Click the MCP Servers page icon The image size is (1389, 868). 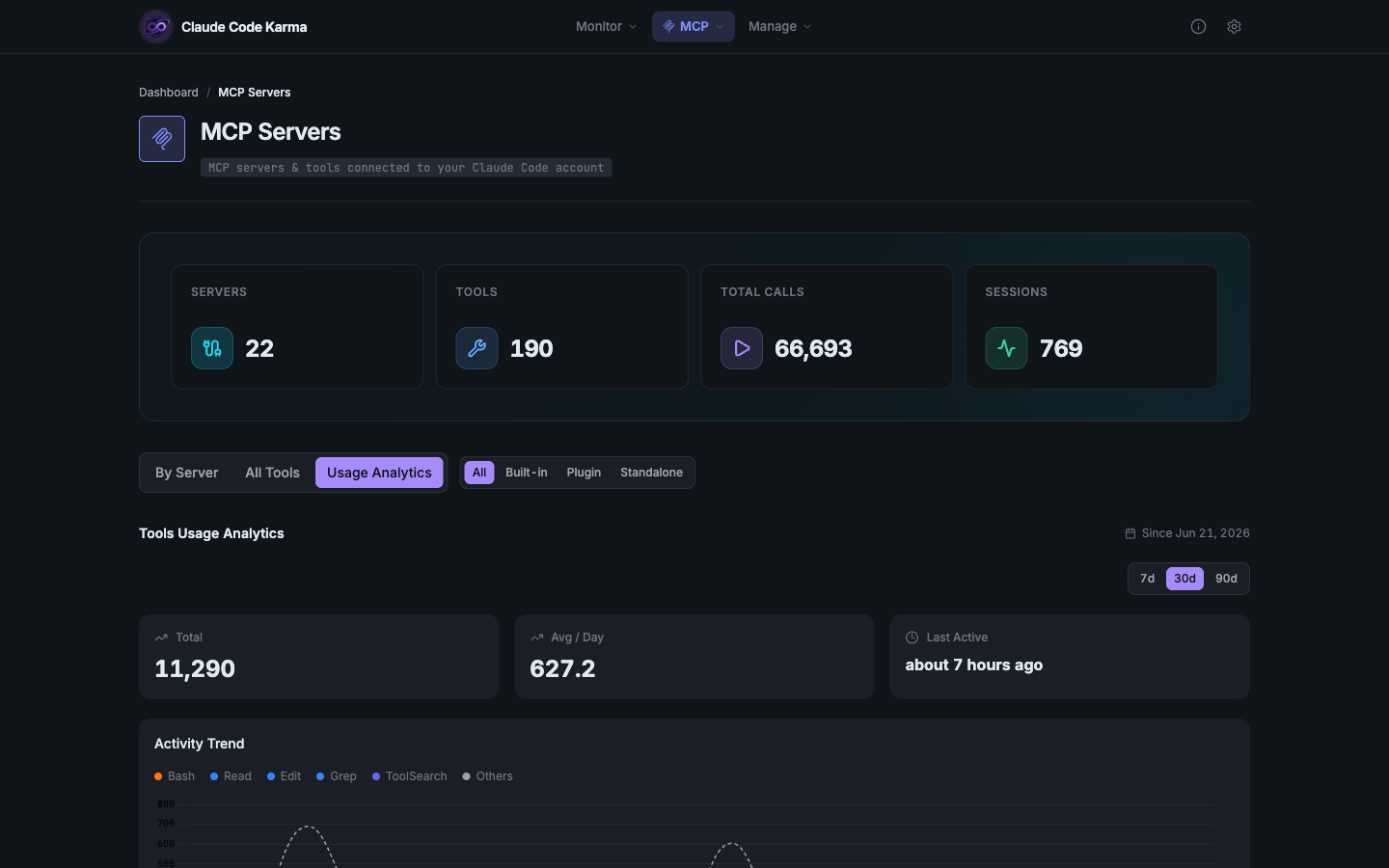[x=162, y=139]
